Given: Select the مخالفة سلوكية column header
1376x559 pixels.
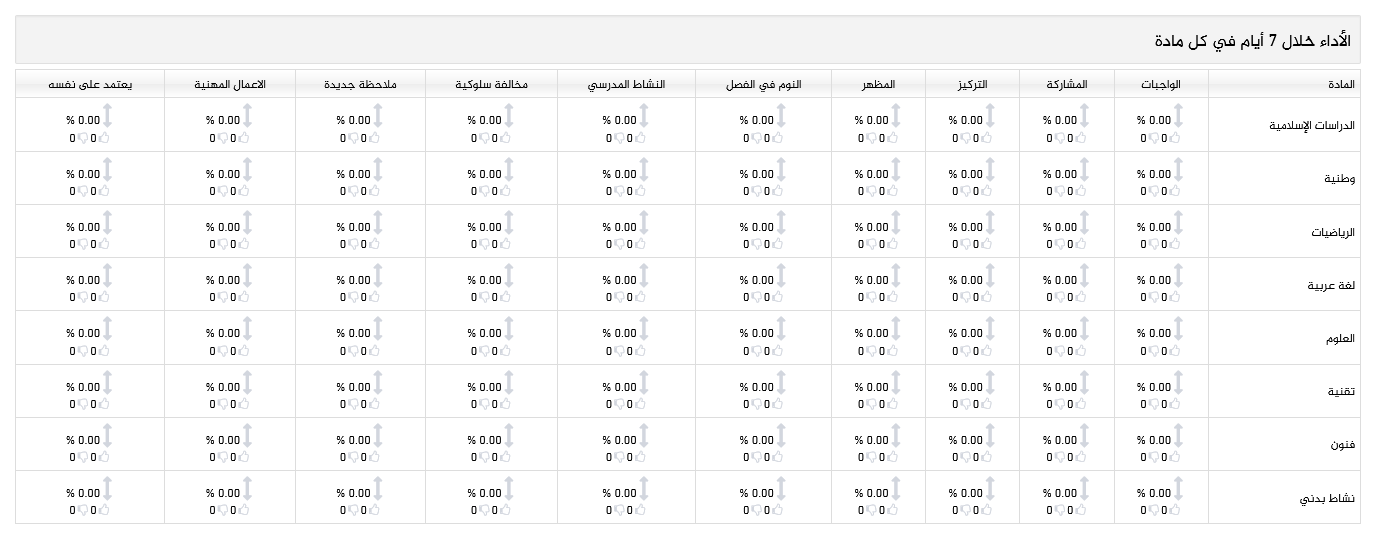Looking at the screenshot, I should click(x=491, y=85).
